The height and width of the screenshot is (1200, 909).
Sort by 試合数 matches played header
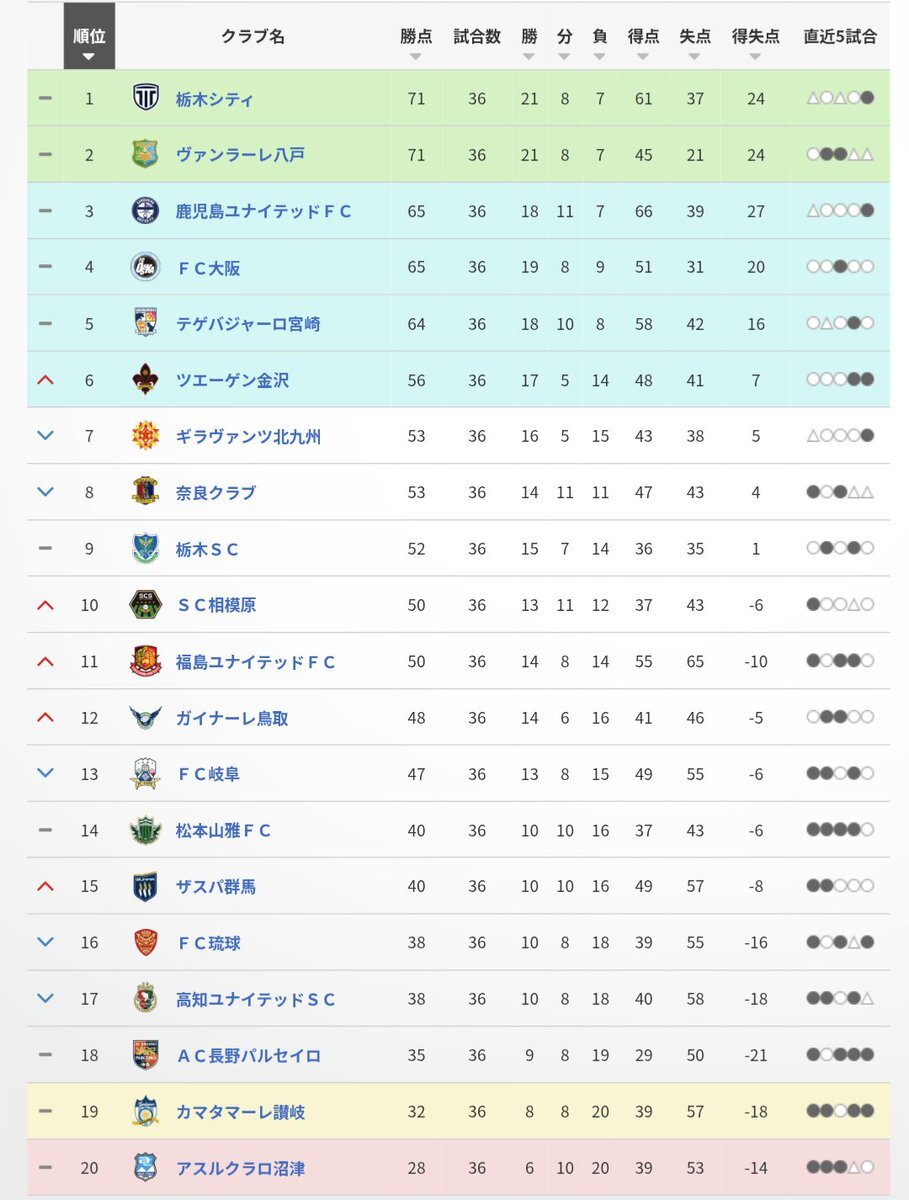pyautogui.click(x=477, y=37)
